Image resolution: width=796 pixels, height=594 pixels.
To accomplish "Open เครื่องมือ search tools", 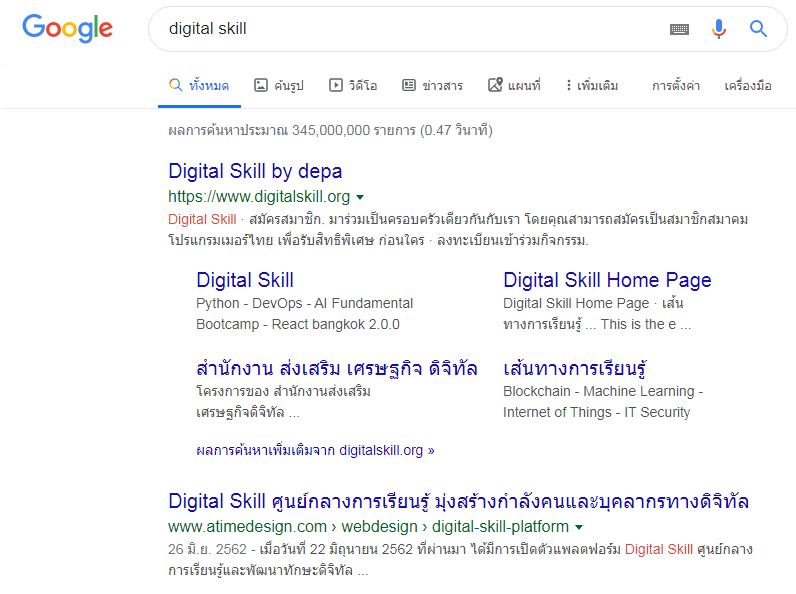I will [748, 85].
